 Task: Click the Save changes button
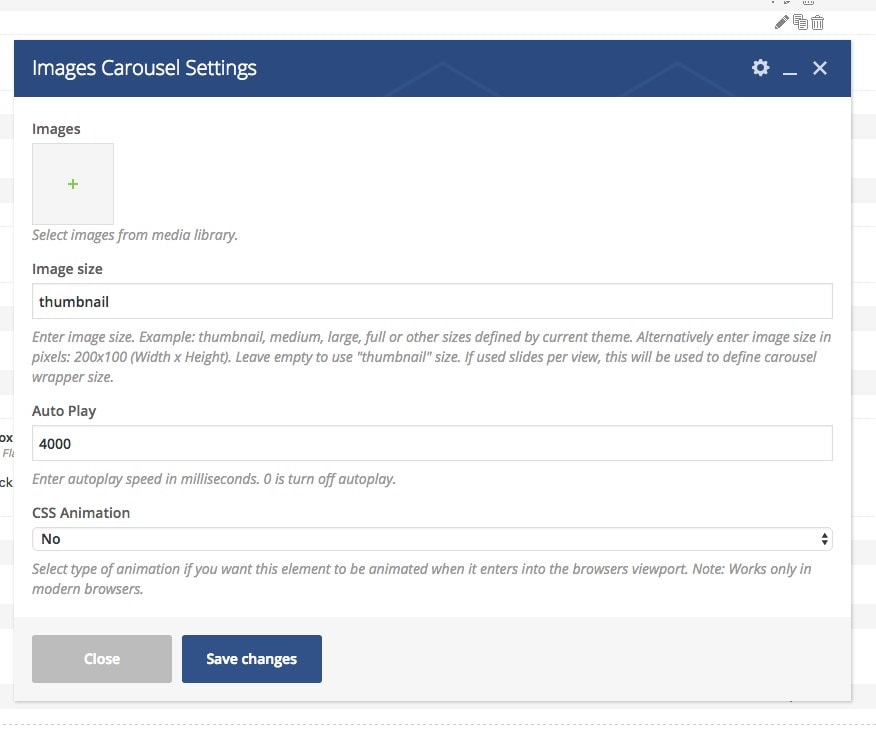point(251,659)
